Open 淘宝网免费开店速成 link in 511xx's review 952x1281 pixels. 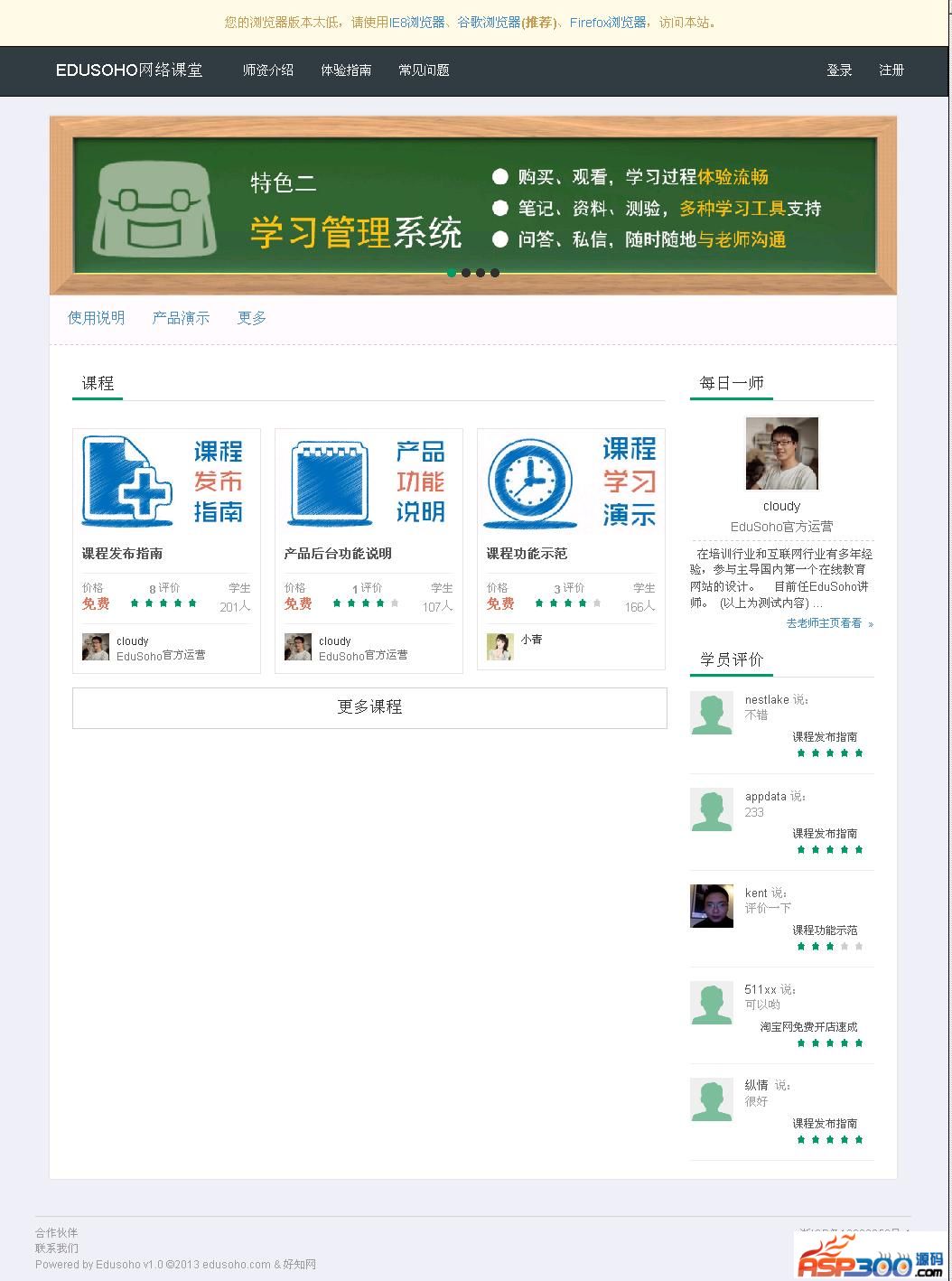[x=808, y=1027]
